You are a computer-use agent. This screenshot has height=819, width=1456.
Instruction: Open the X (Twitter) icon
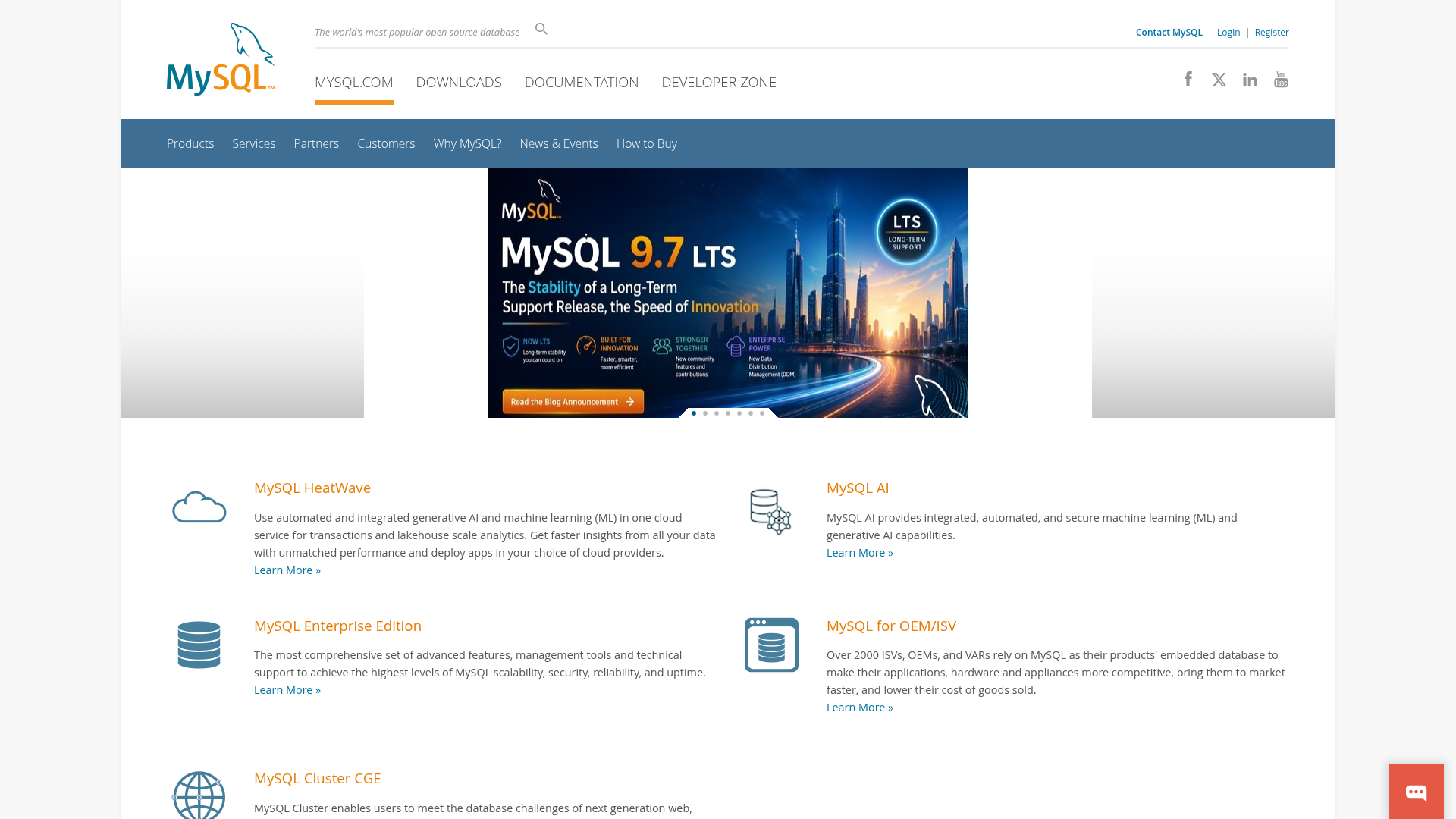click(1219, 80)
